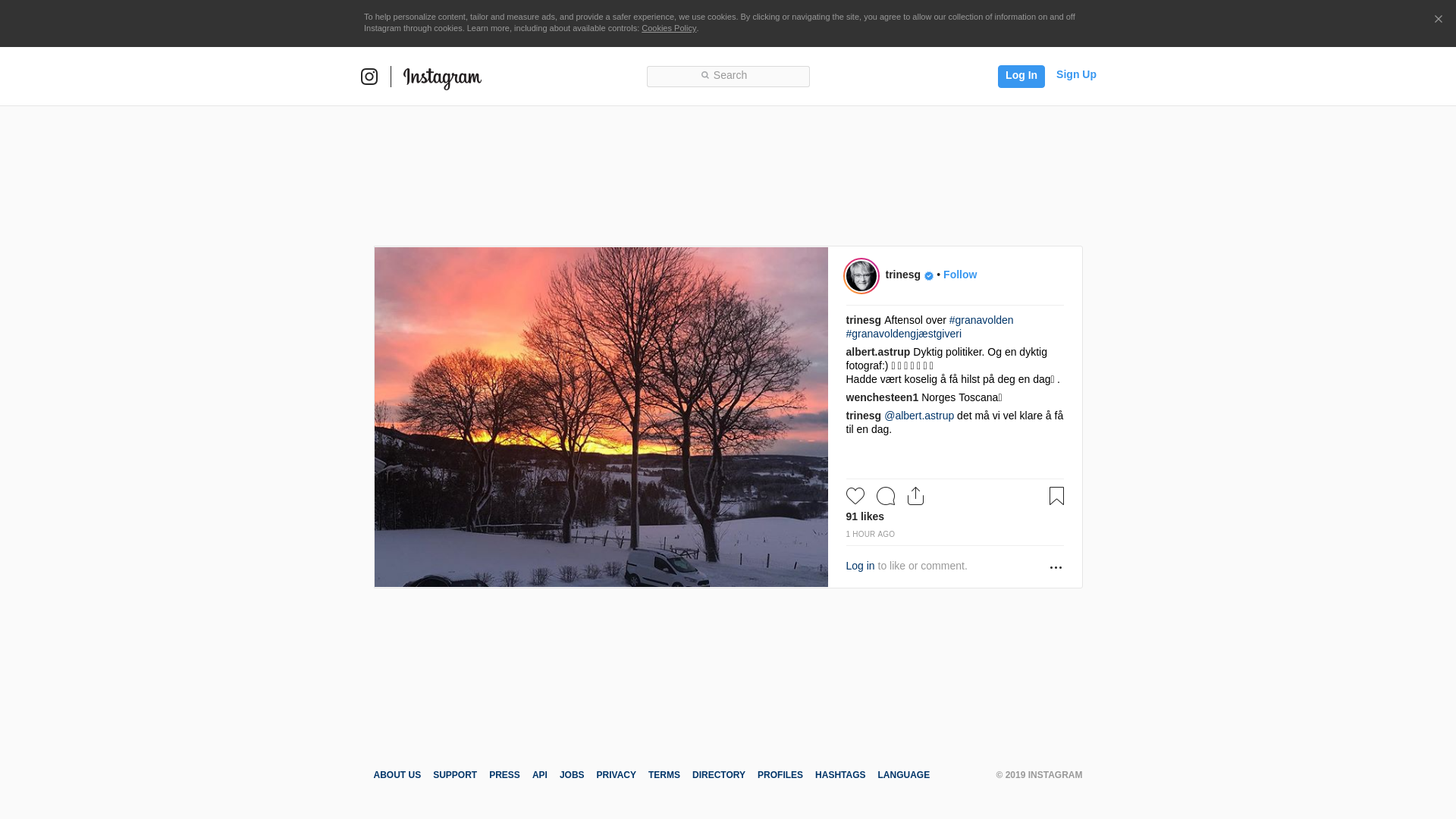Share the post using the share icon
Viewport: 1456px width, 819px height.
[915, 496]
